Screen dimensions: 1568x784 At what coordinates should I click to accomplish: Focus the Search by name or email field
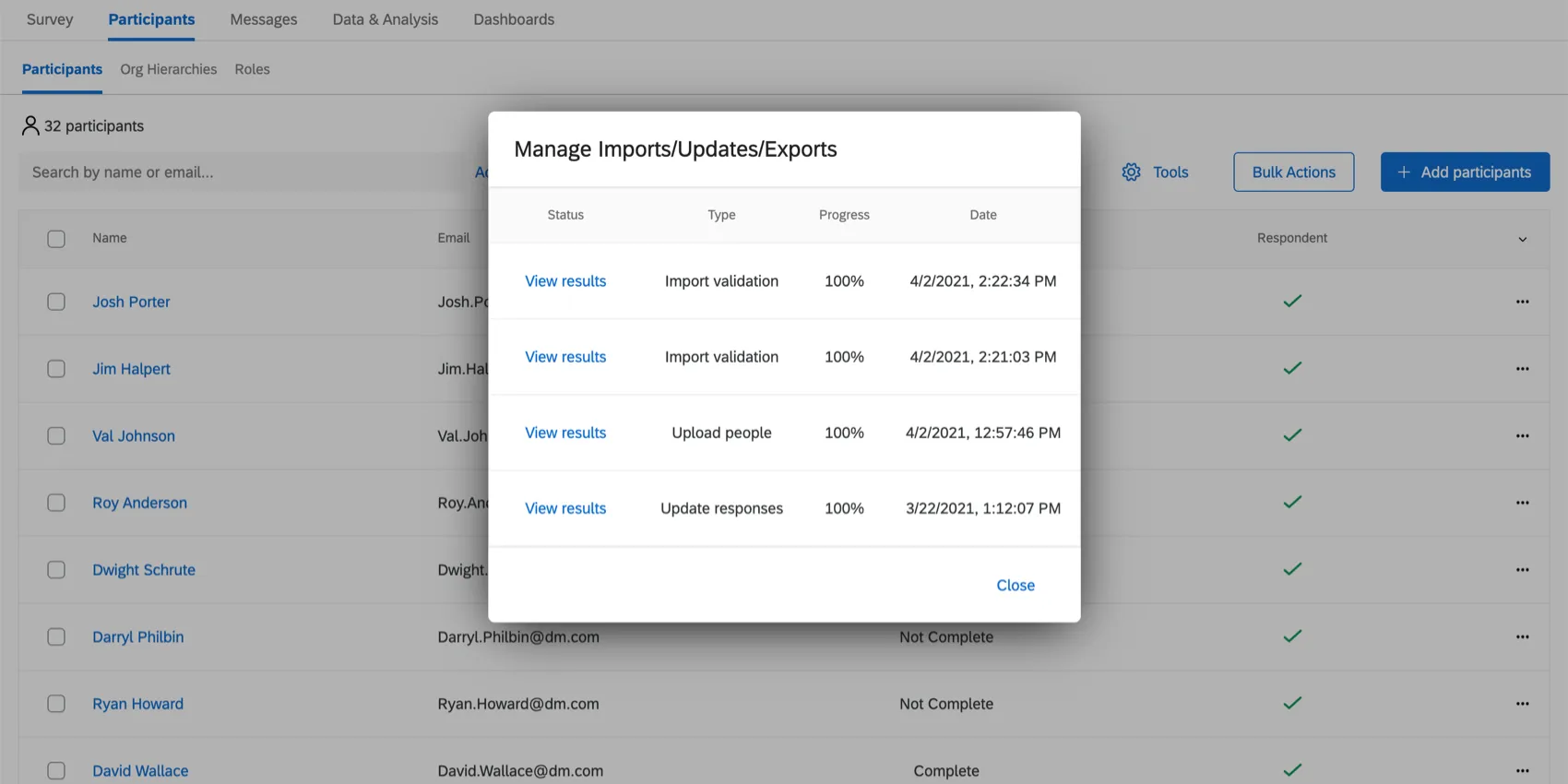[244, 172]
